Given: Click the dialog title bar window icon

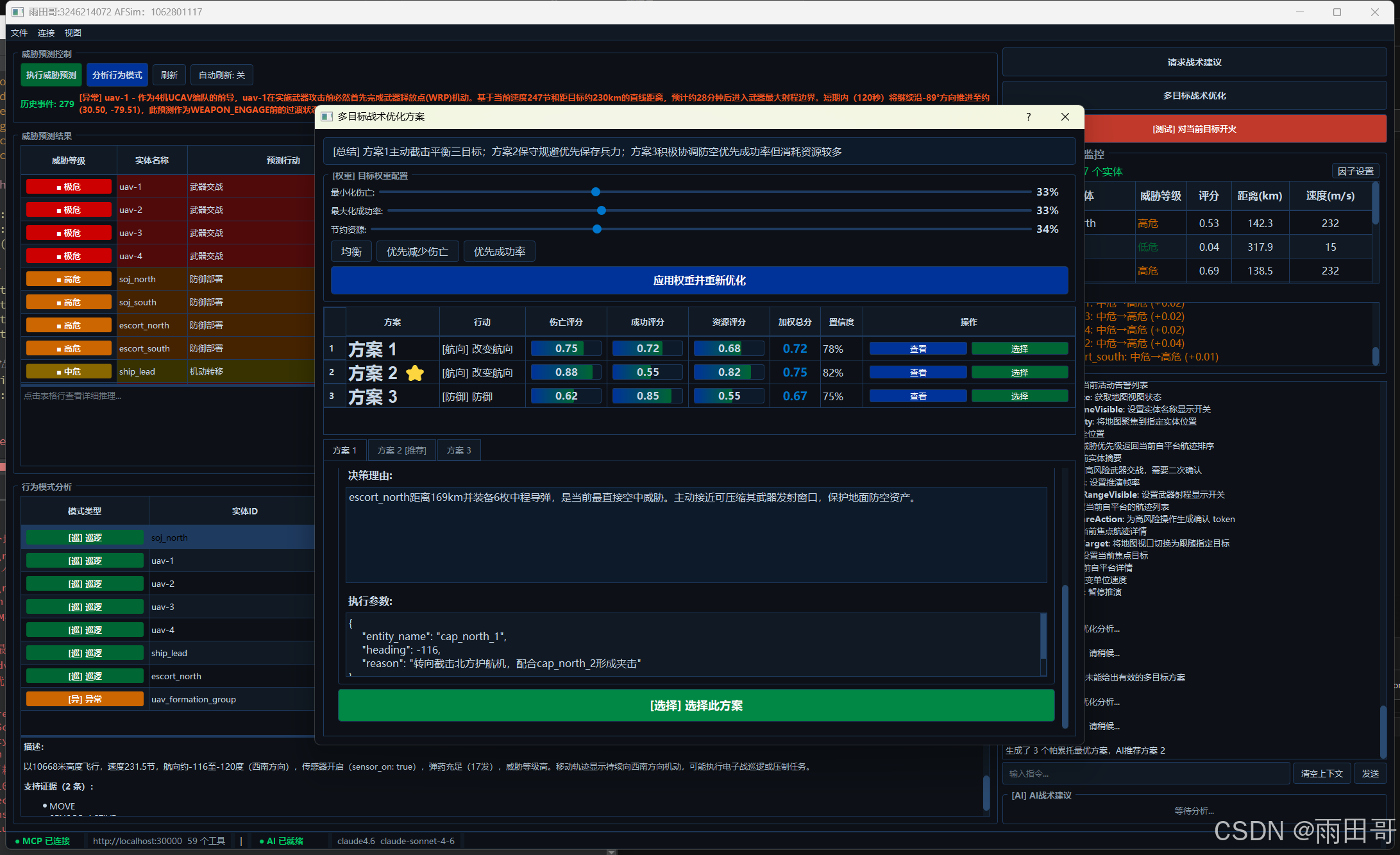Looking at the screenshot, I should [327, 116].
